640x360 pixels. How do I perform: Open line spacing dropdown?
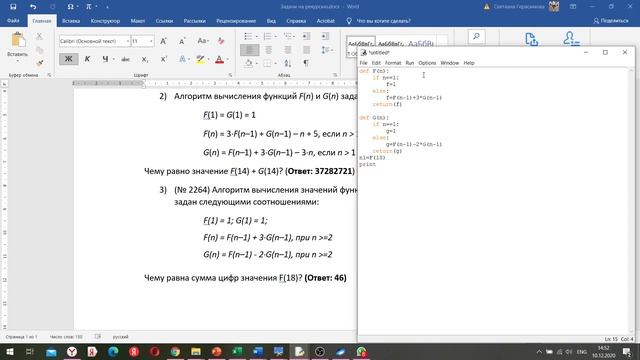pos(327,50)
